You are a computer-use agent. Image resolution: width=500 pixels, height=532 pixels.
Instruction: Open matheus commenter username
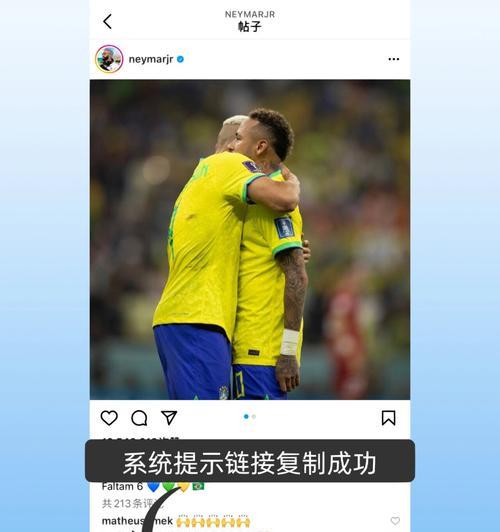137,521
